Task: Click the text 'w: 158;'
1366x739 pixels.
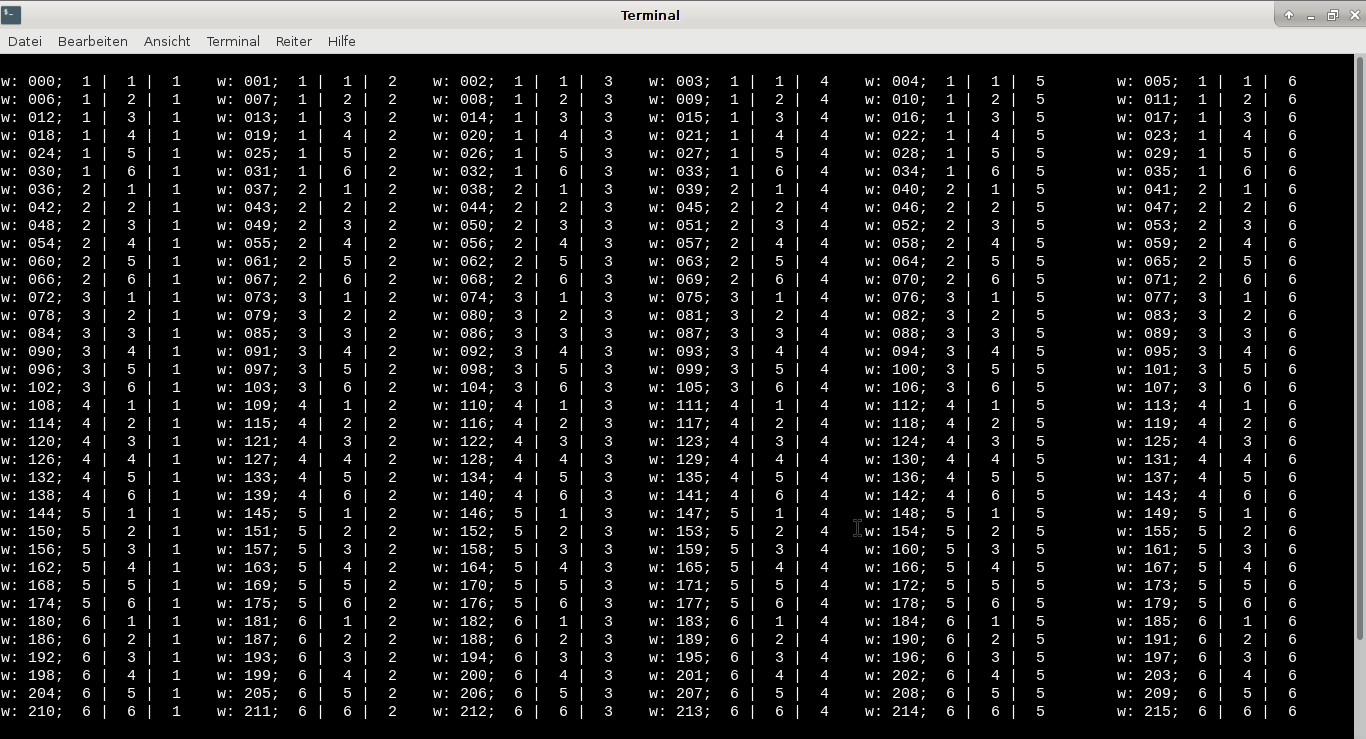Action: tap(463, 549)
